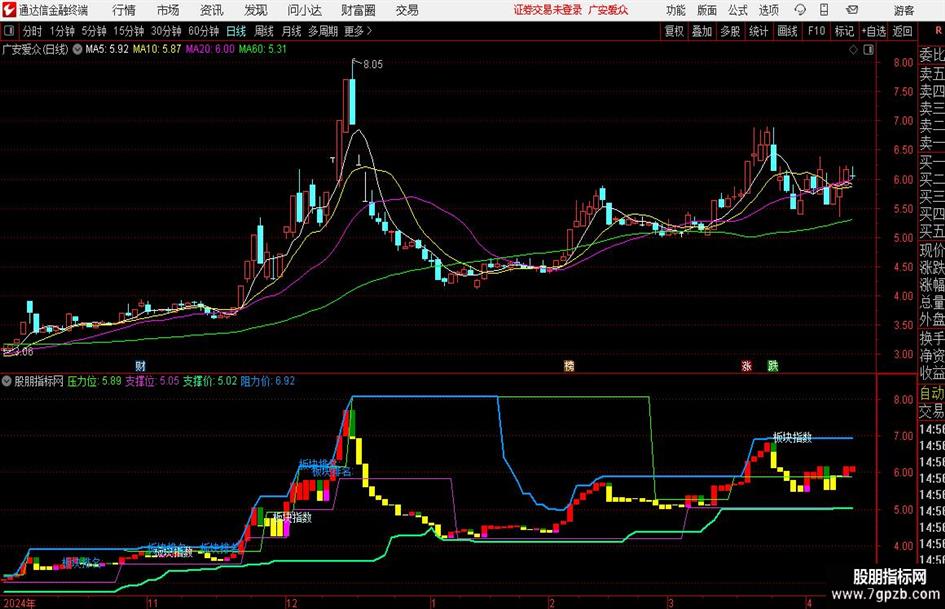Click the 压力位: 5.89 indicator value
This screenshot has width=945, height=609.
[x=94, y=381]
